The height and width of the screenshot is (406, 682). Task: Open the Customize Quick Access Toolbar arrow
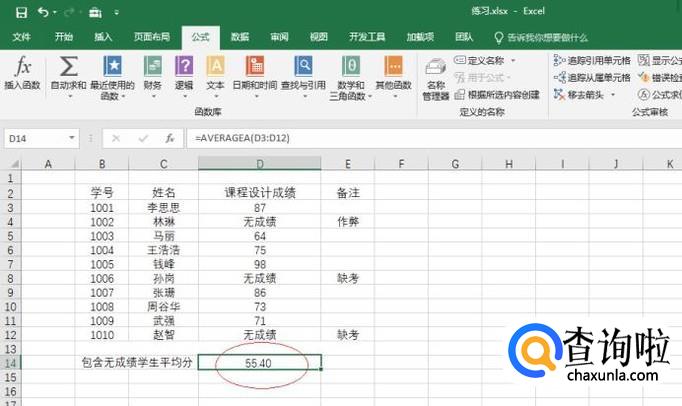(117, 13)
